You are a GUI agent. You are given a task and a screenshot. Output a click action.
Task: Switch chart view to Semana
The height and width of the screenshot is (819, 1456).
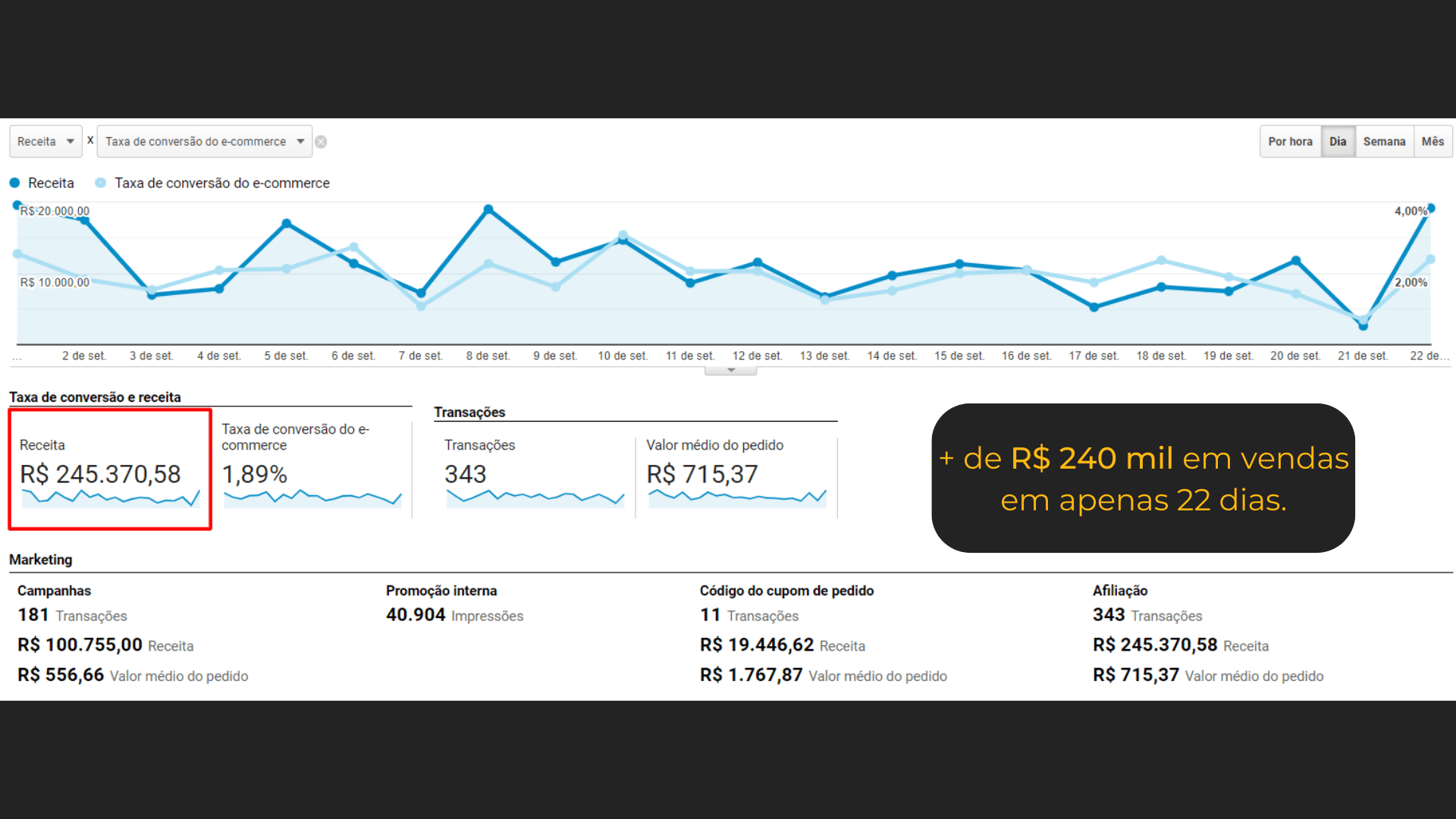click(x=1384, y=142)
